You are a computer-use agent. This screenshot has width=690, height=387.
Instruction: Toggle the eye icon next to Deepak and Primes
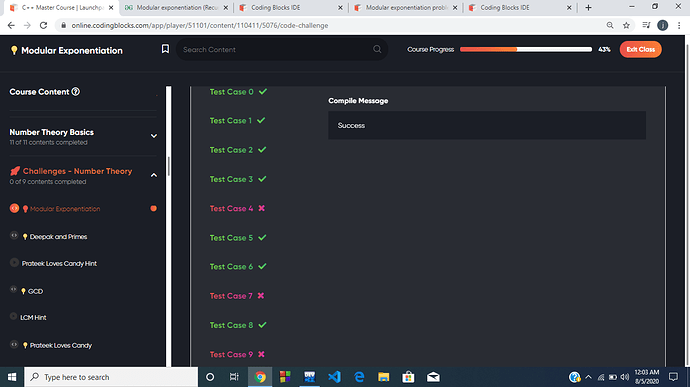pyautogui.click(x=14, y=236)
